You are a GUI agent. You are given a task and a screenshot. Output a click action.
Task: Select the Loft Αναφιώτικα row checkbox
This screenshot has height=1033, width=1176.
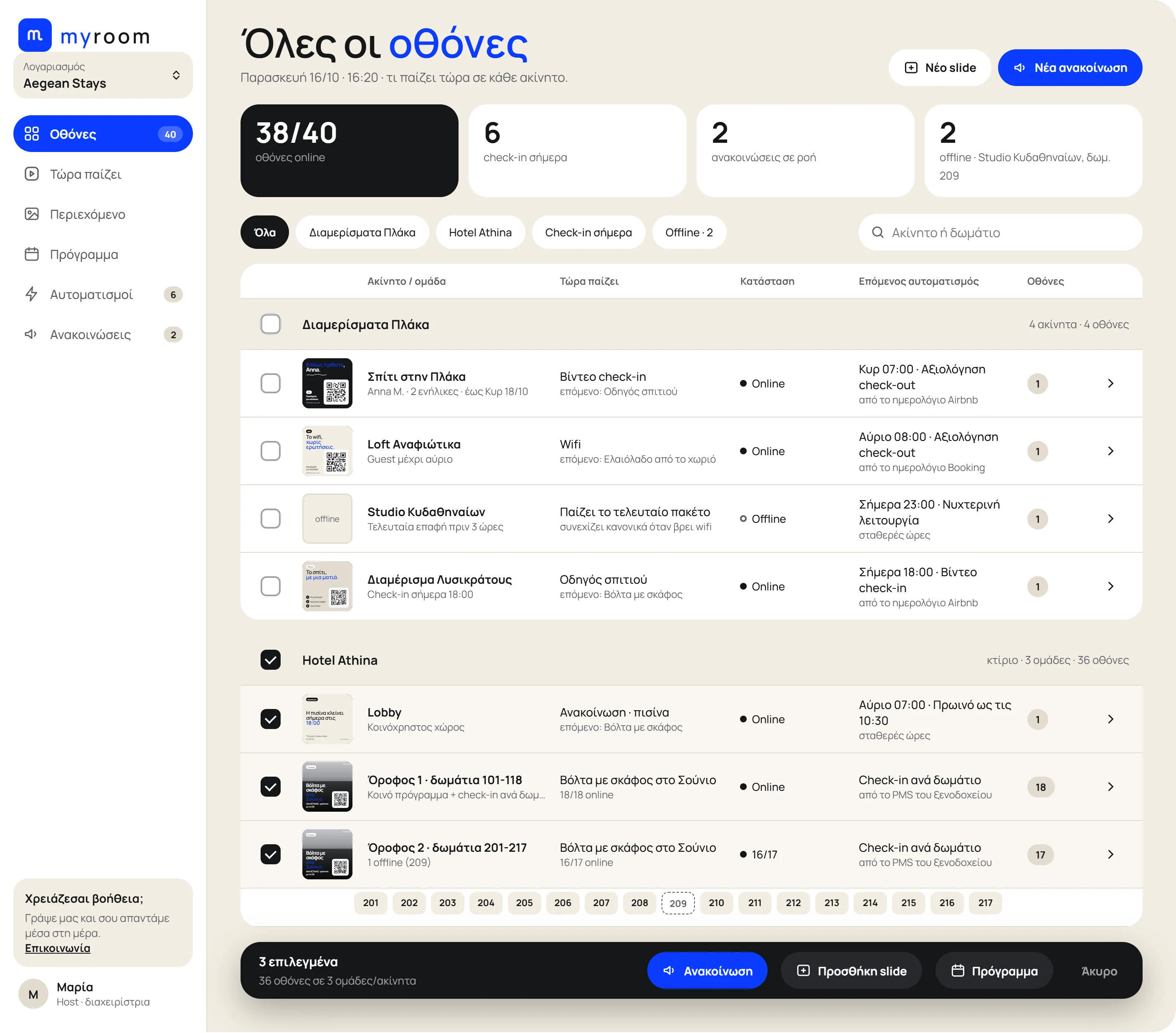(x=271, y=451)
